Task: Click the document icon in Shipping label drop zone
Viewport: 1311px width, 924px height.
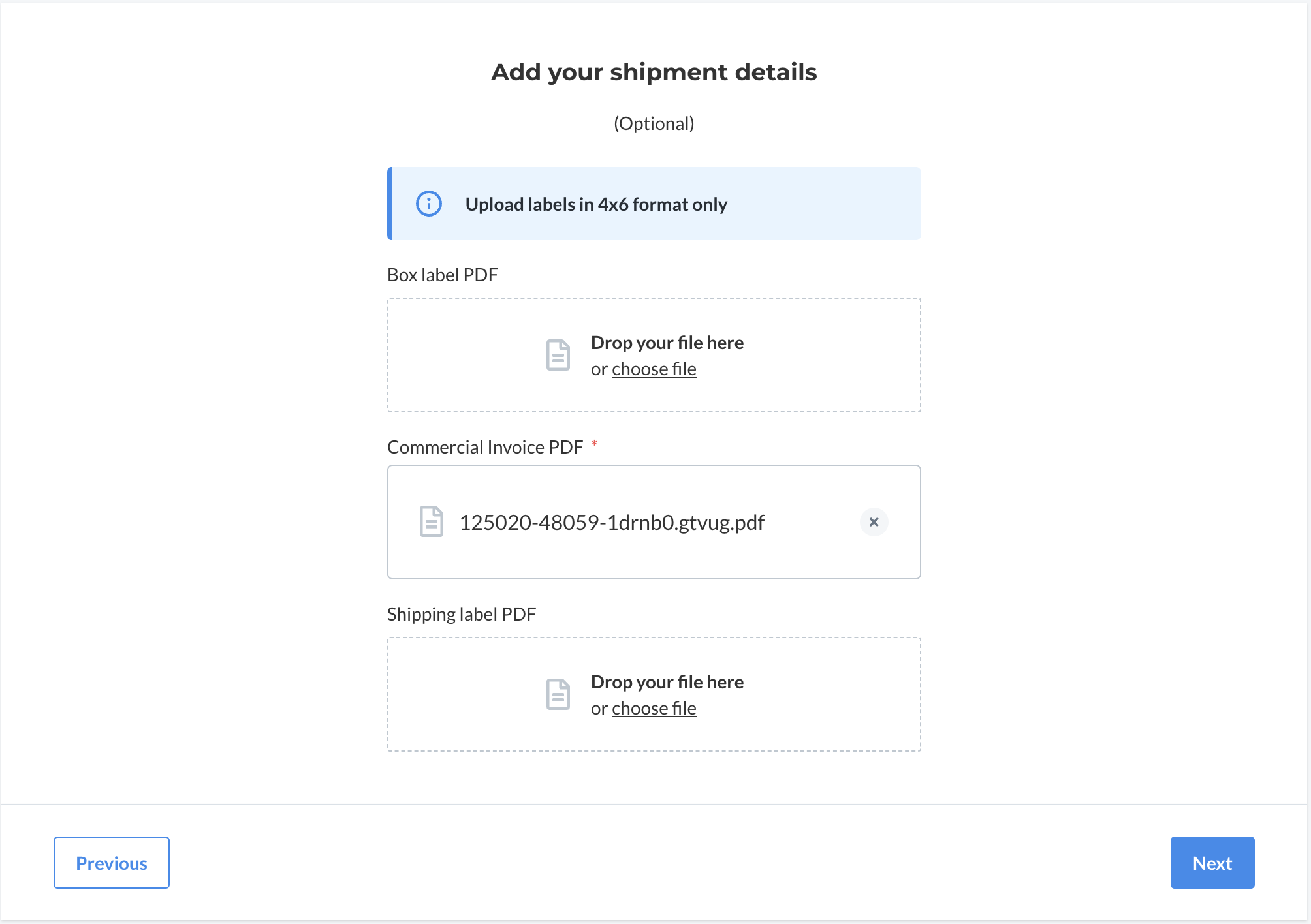Action: [x=558, y=694]
